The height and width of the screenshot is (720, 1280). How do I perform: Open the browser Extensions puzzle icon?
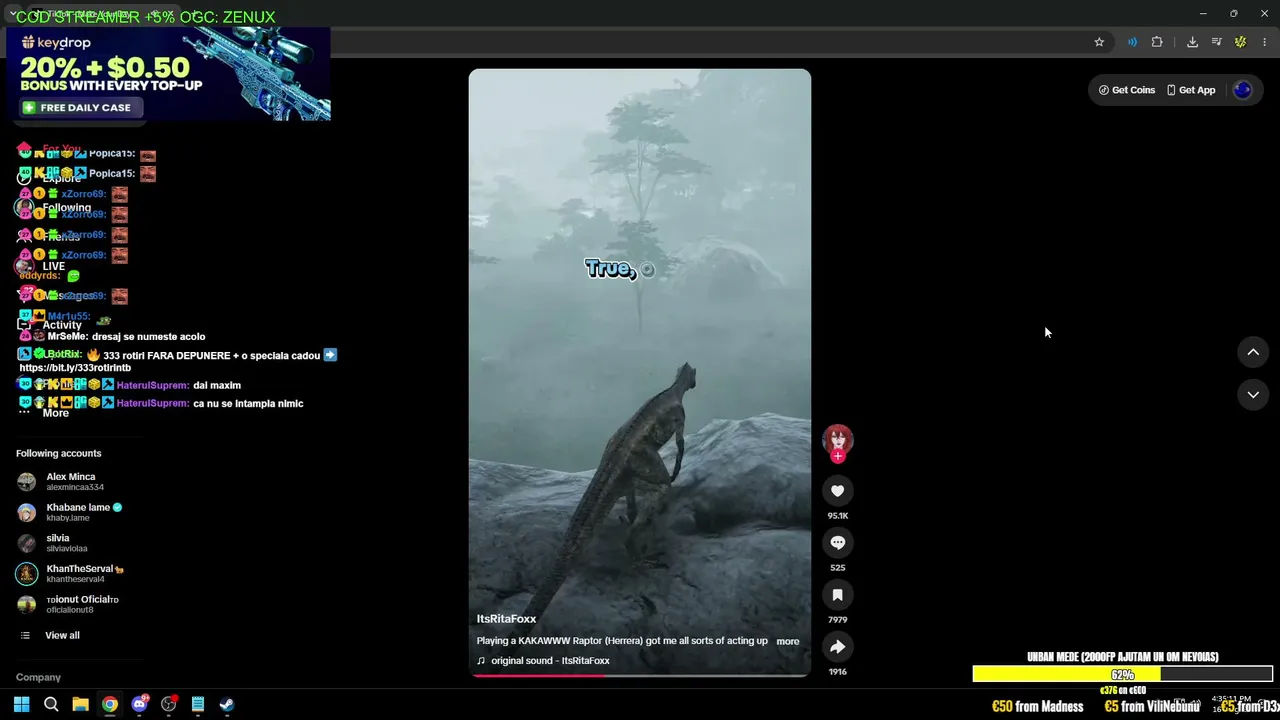[1157, 42]
